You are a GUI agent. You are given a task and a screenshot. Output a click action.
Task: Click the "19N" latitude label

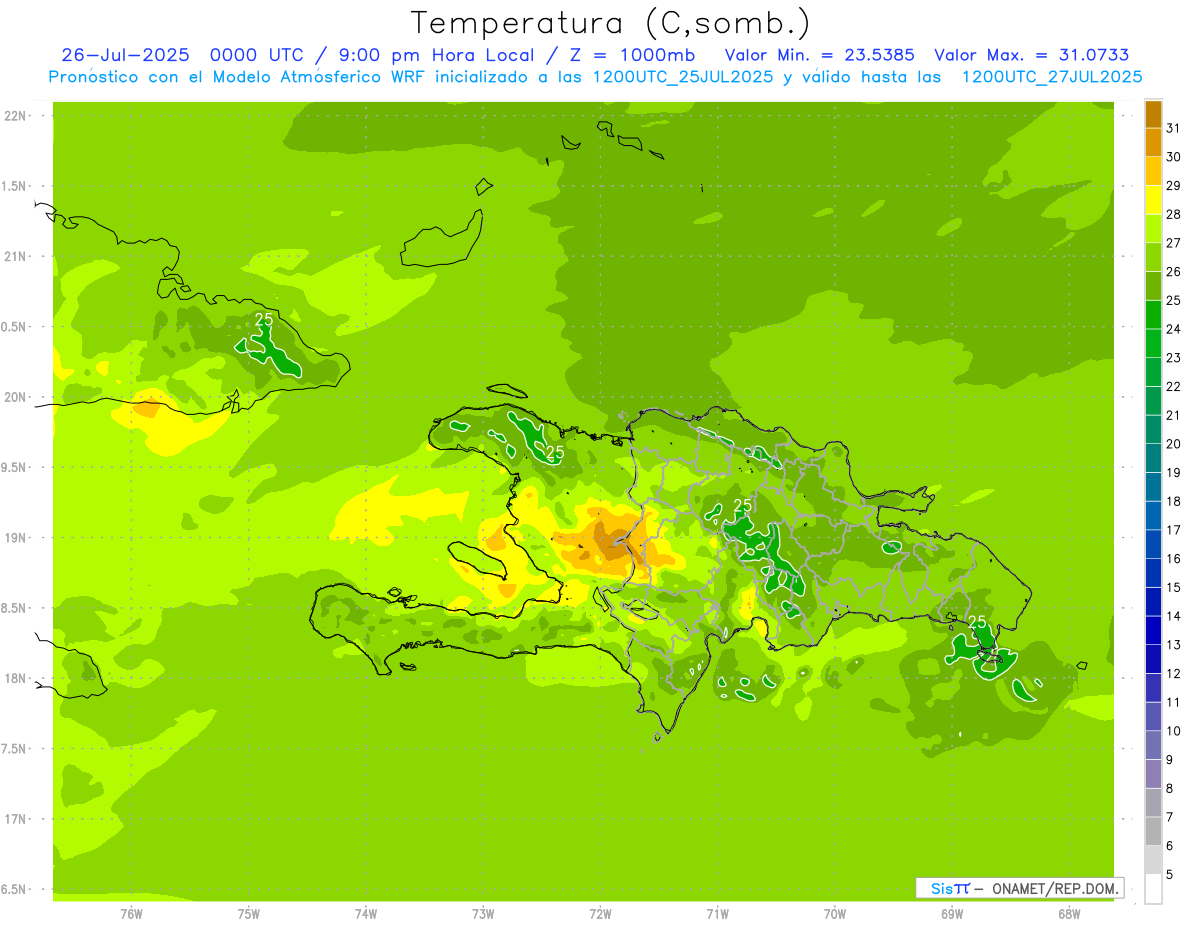15,538
